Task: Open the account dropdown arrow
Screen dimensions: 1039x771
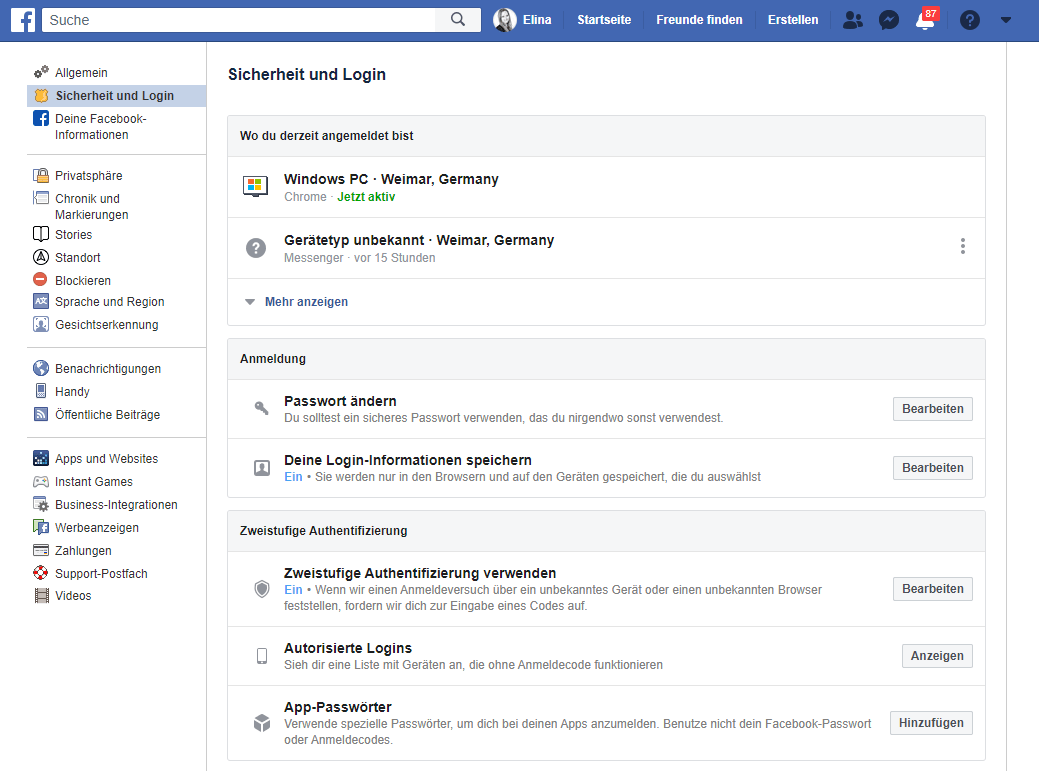Action: [1006, 20]
